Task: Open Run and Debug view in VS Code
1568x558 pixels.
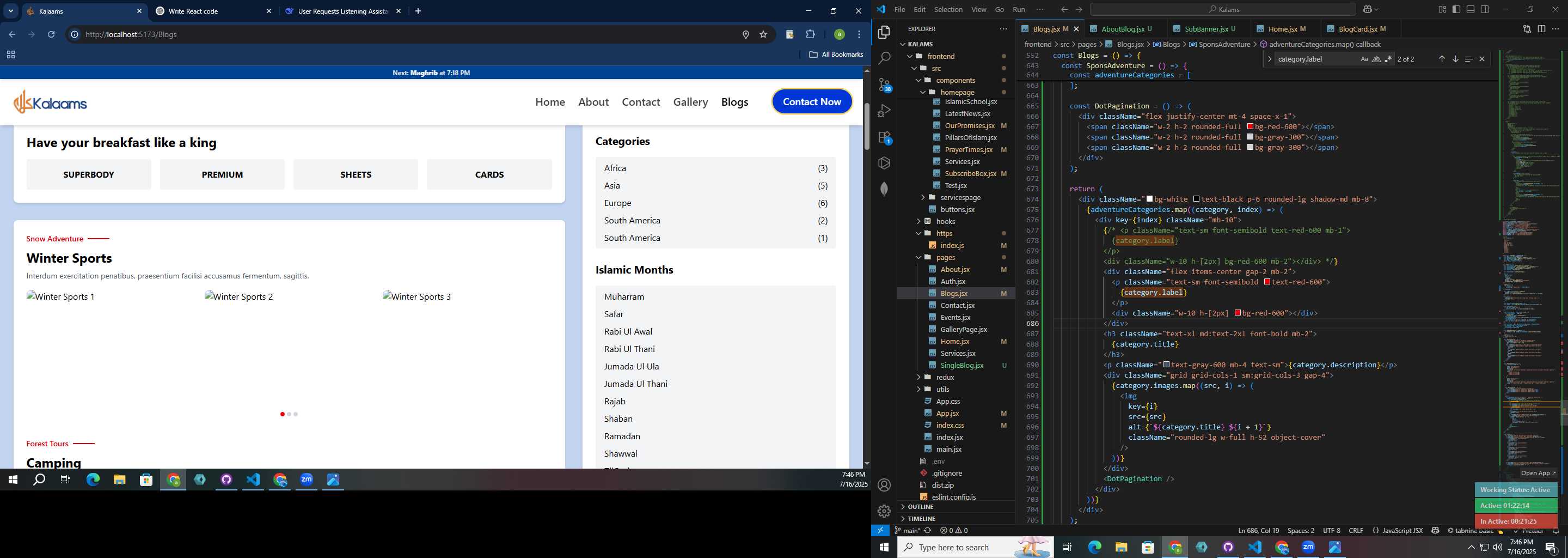Action: pyautogui.click(x=884, y=111)
